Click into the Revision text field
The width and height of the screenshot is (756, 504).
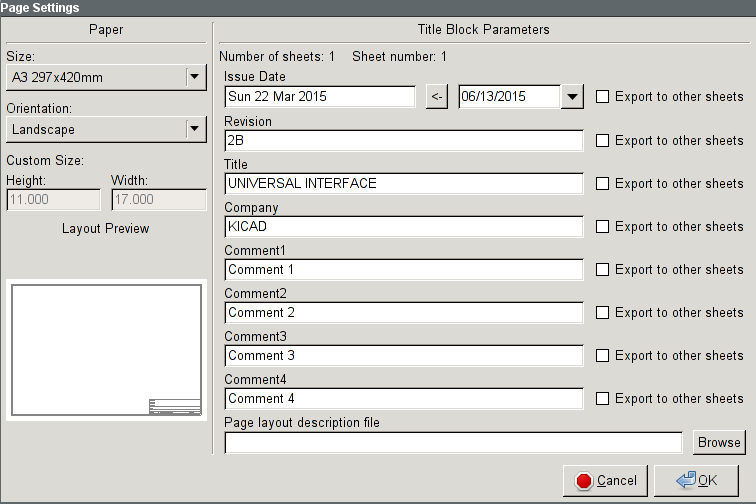(x=403, y=141)
